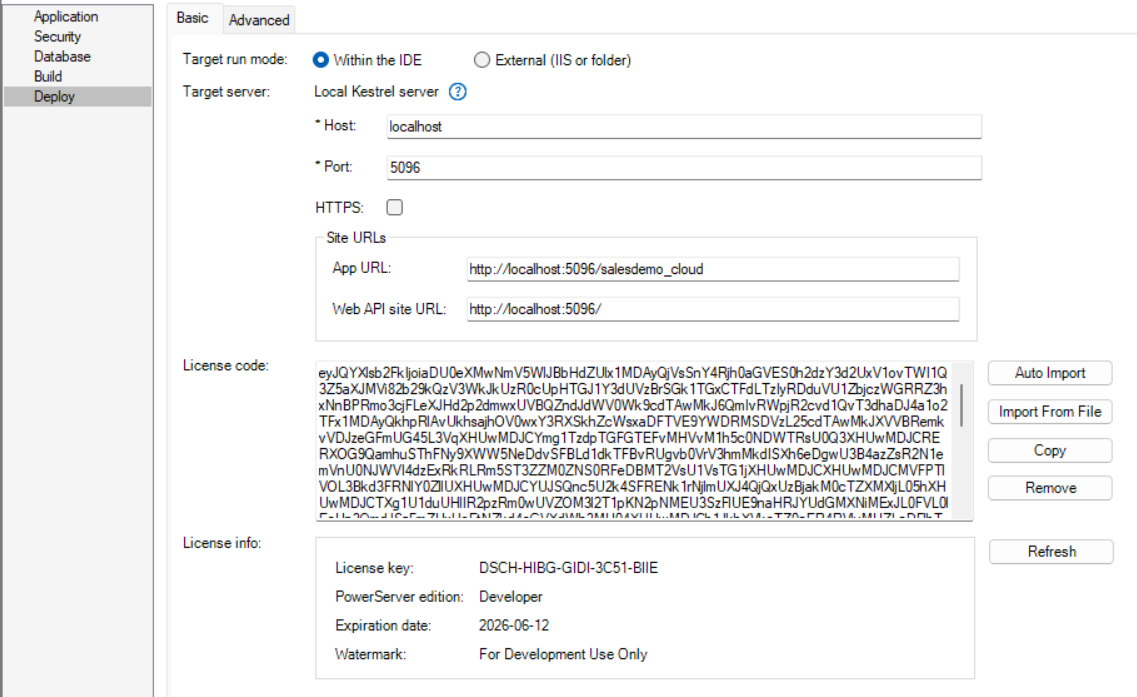
Task: Open the Build settings section
Action: tap(48, 76)
